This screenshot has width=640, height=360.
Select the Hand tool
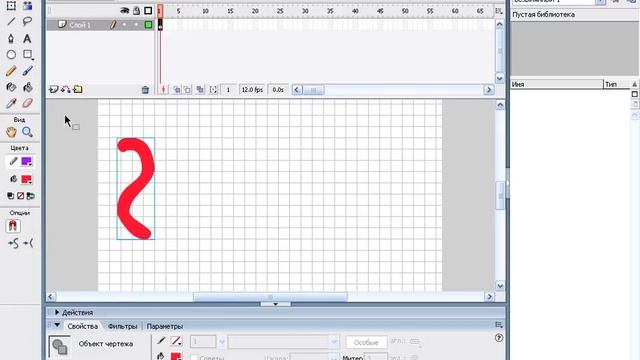[x=11, y=132]
